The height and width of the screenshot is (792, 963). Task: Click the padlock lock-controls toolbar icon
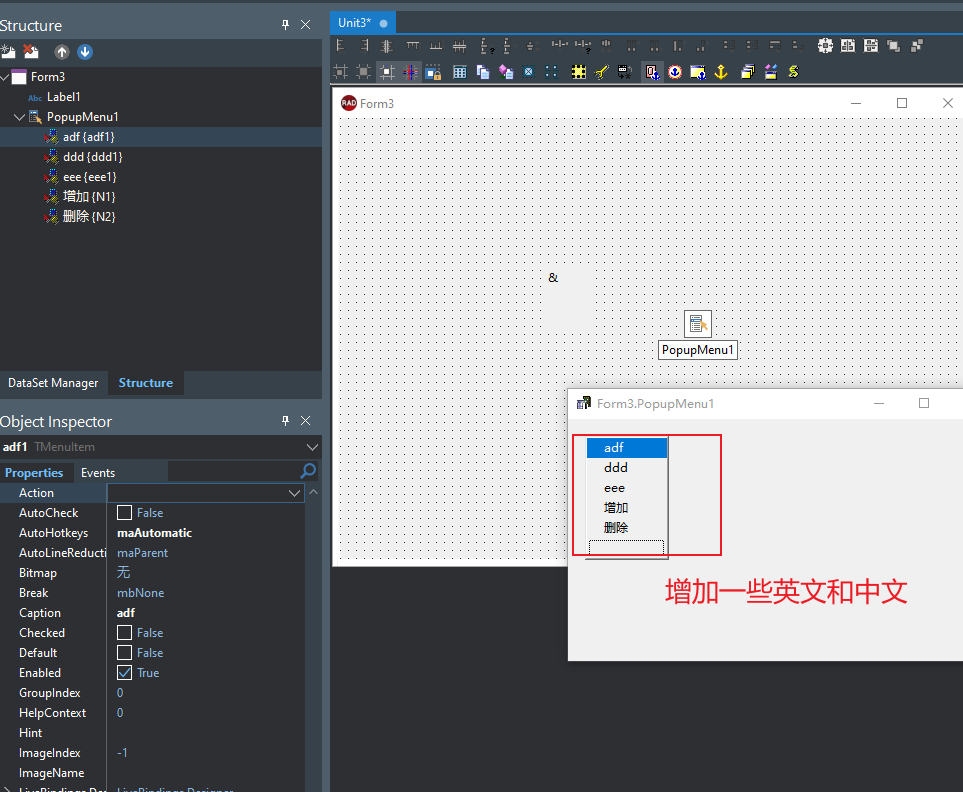434,72
